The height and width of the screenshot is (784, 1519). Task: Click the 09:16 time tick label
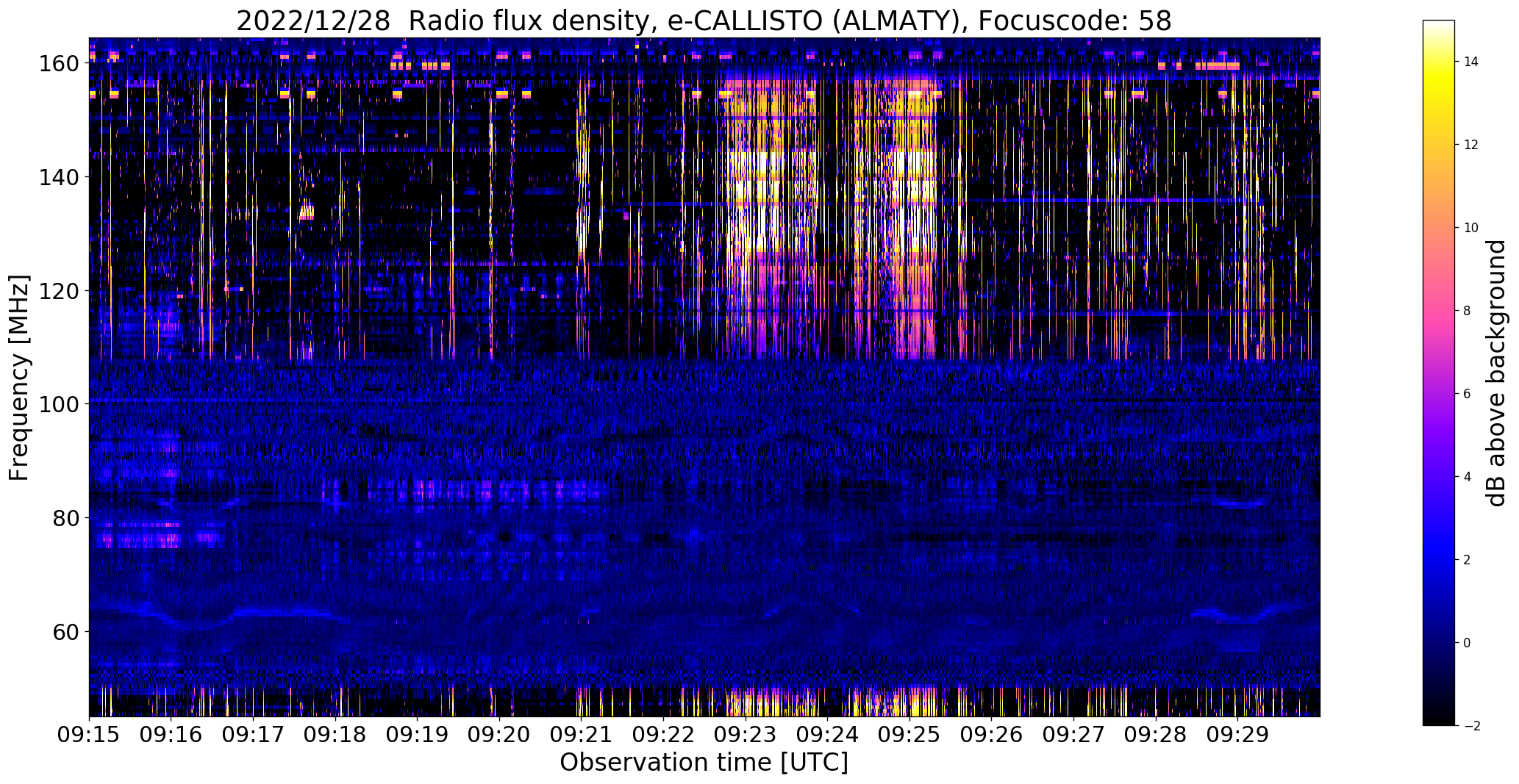point(171,734)
